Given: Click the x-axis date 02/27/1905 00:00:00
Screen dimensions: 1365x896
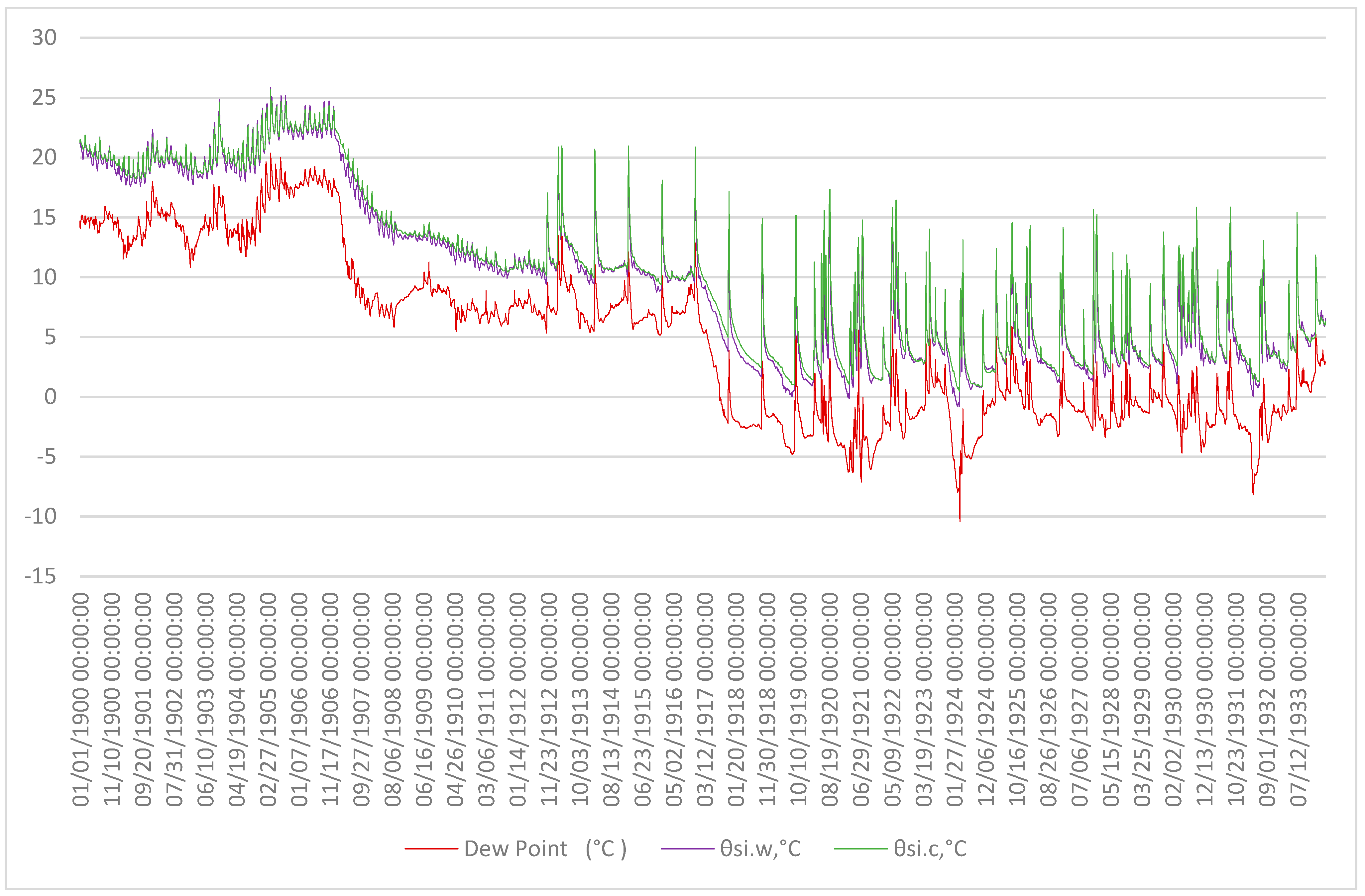Looking at the screenshot, I should [x=268, y=699].
